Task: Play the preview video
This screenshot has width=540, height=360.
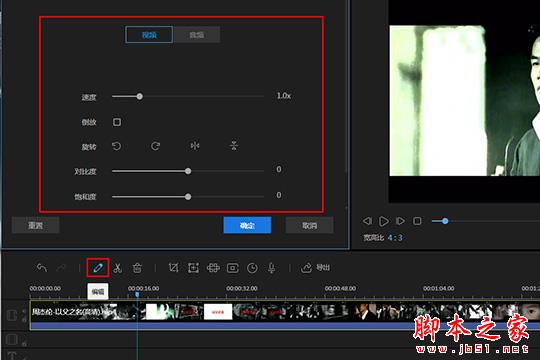Action: pos(384,221)
